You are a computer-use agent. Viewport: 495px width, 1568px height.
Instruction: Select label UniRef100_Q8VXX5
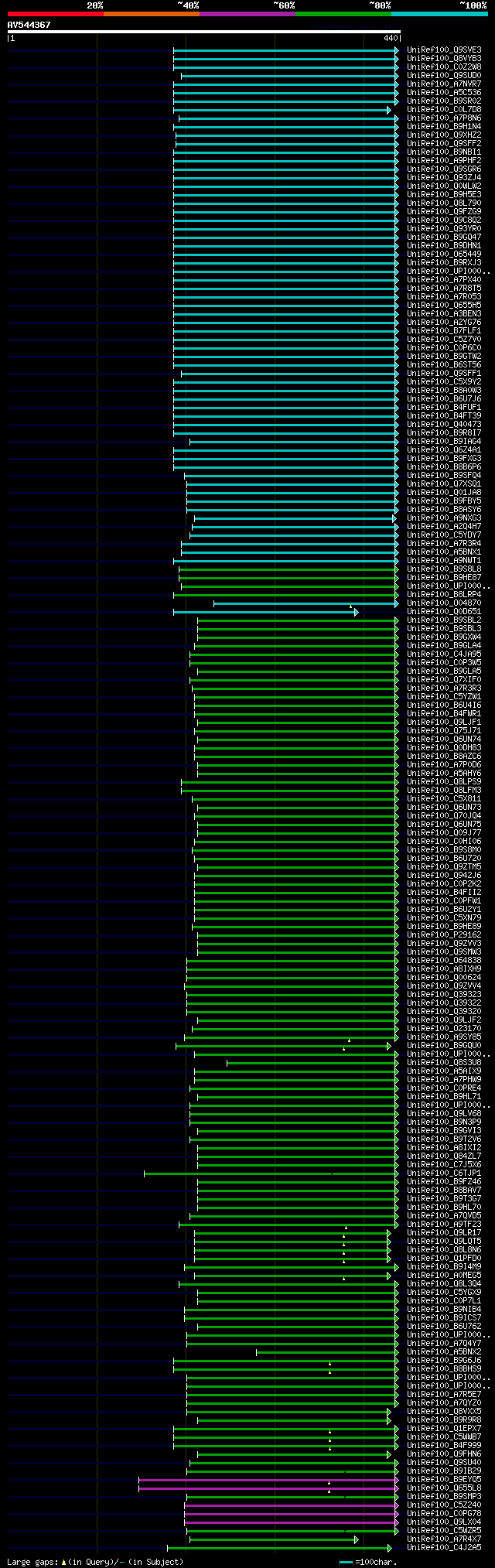tap(444, 1411)
